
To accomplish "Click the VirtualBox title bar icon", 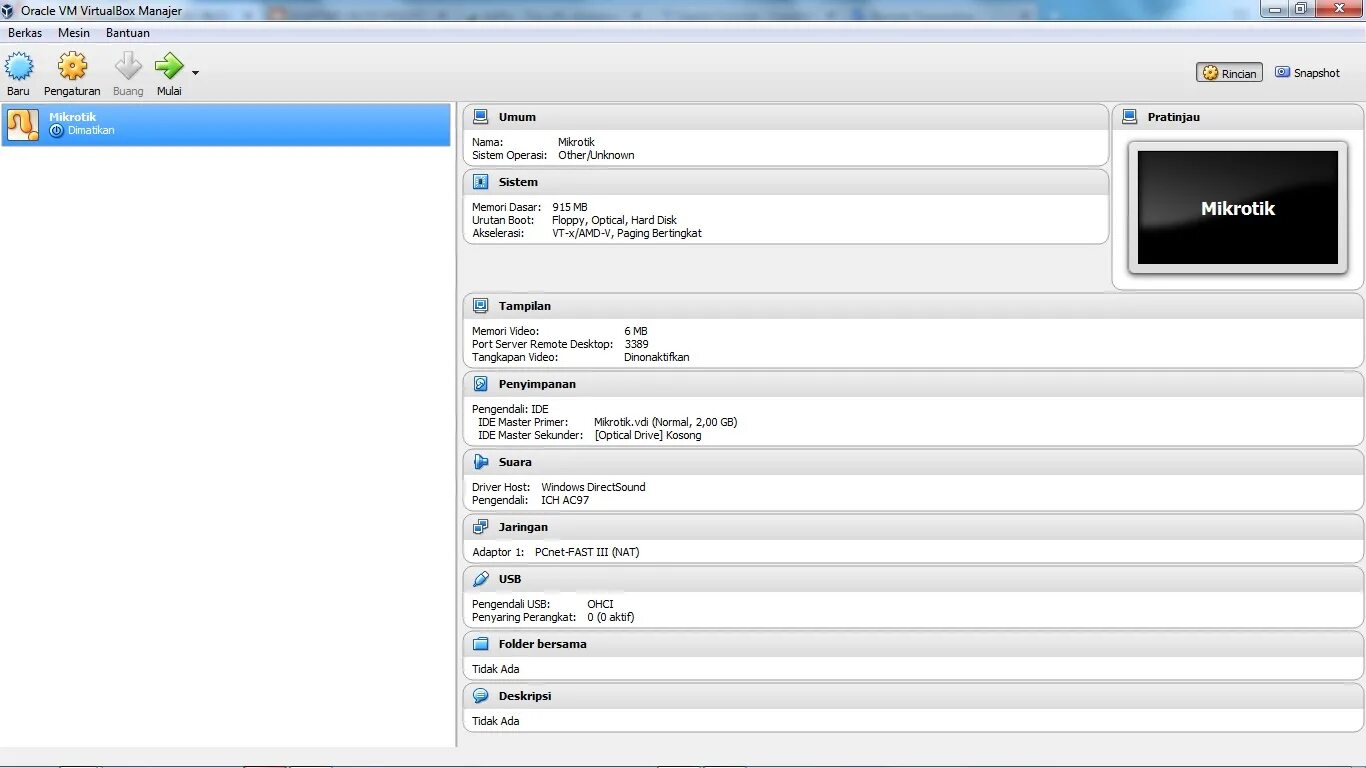I will 8,10.
